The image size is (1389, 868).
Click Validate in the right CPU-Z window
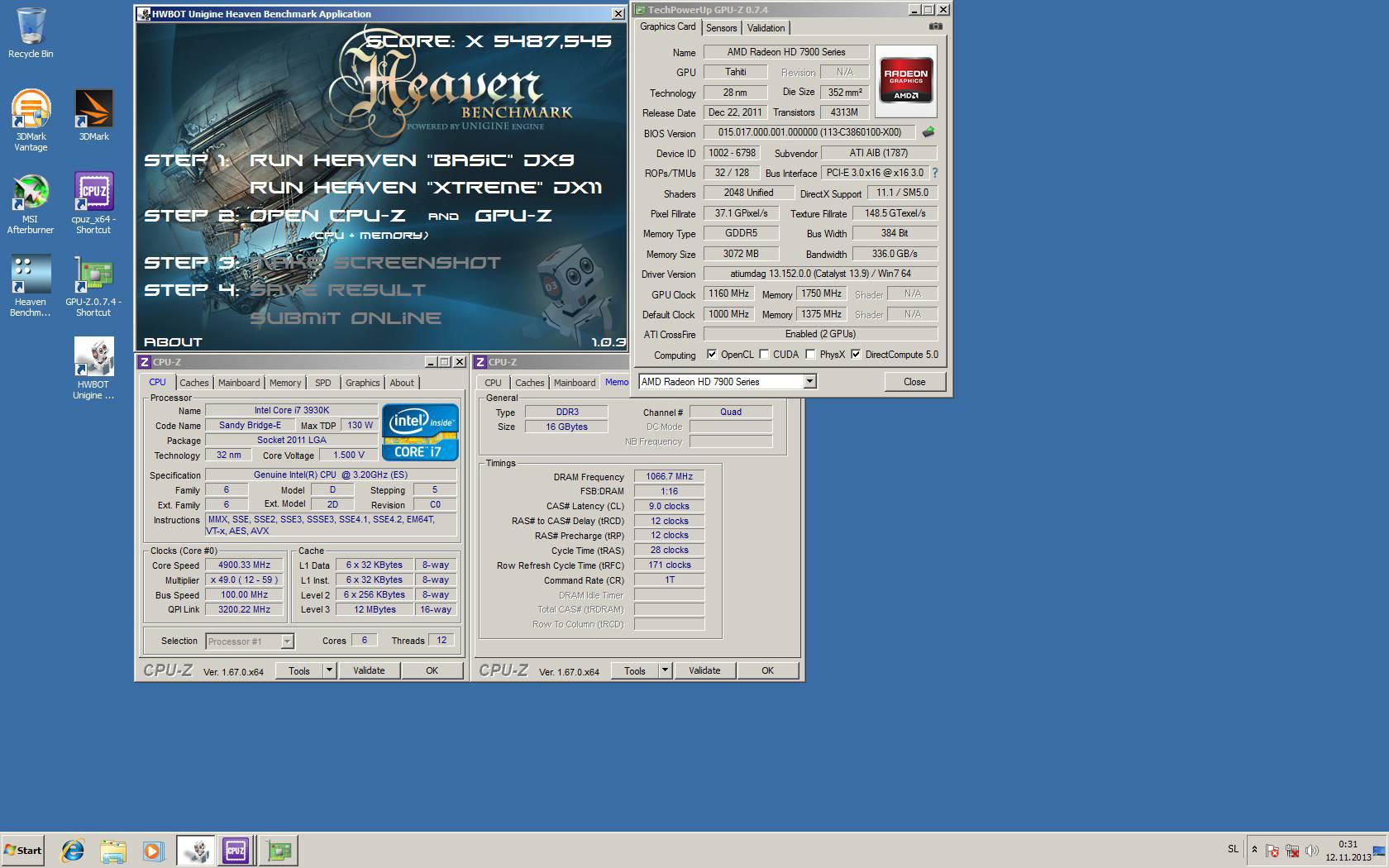point(704,670)
